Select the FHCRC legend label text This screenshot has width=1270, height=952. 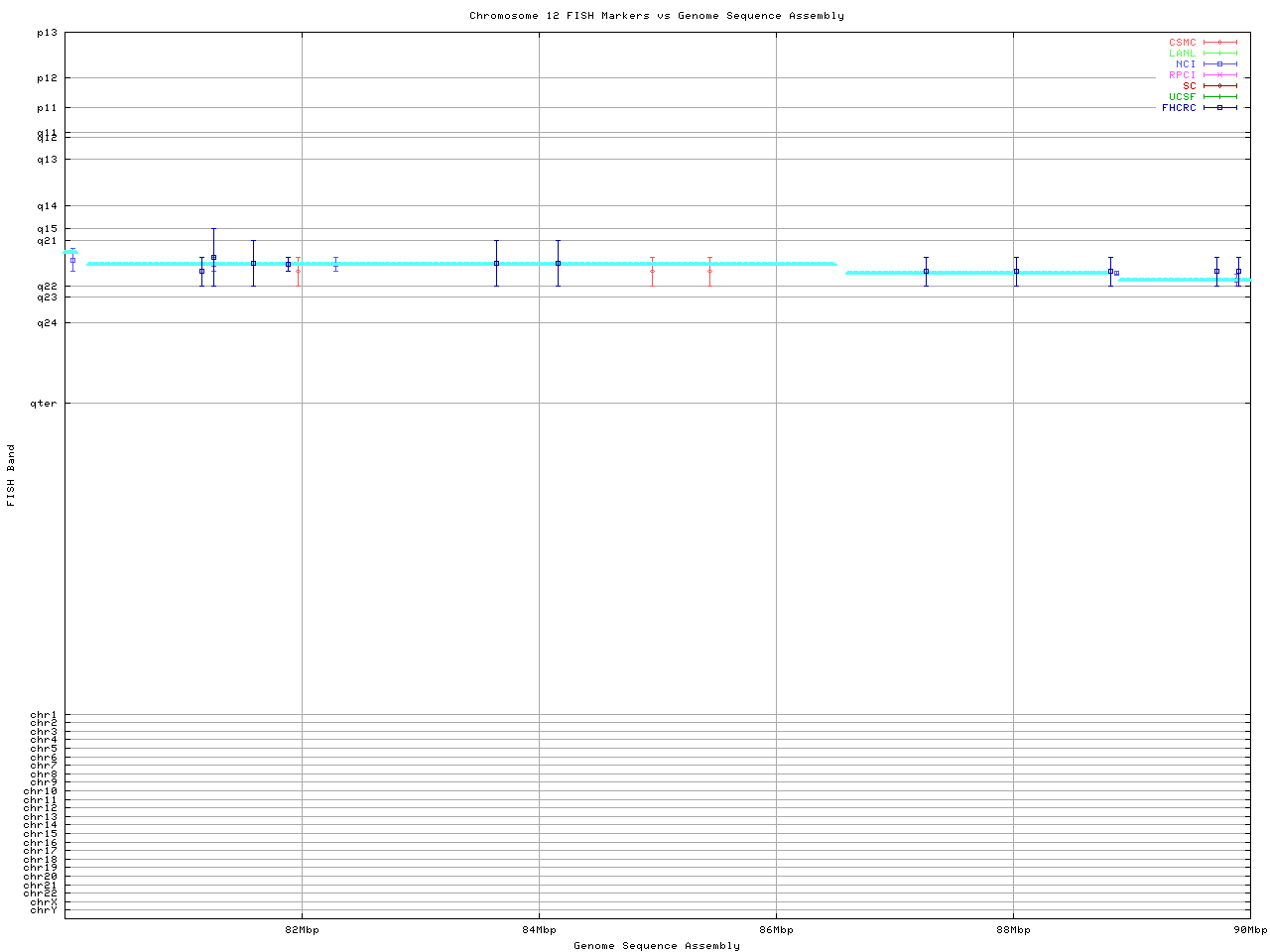(1179, 108)
